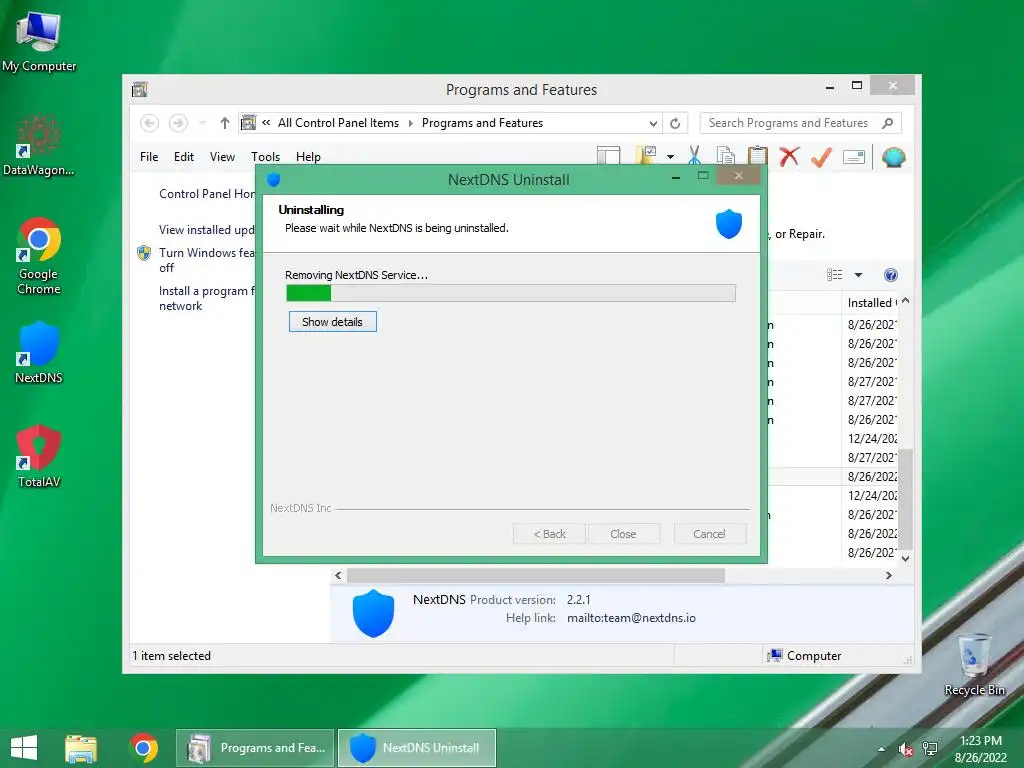Click horizontal scrollbar left arrow
Viewport: 1024px width, 768px height.
[x=338, y=575]
